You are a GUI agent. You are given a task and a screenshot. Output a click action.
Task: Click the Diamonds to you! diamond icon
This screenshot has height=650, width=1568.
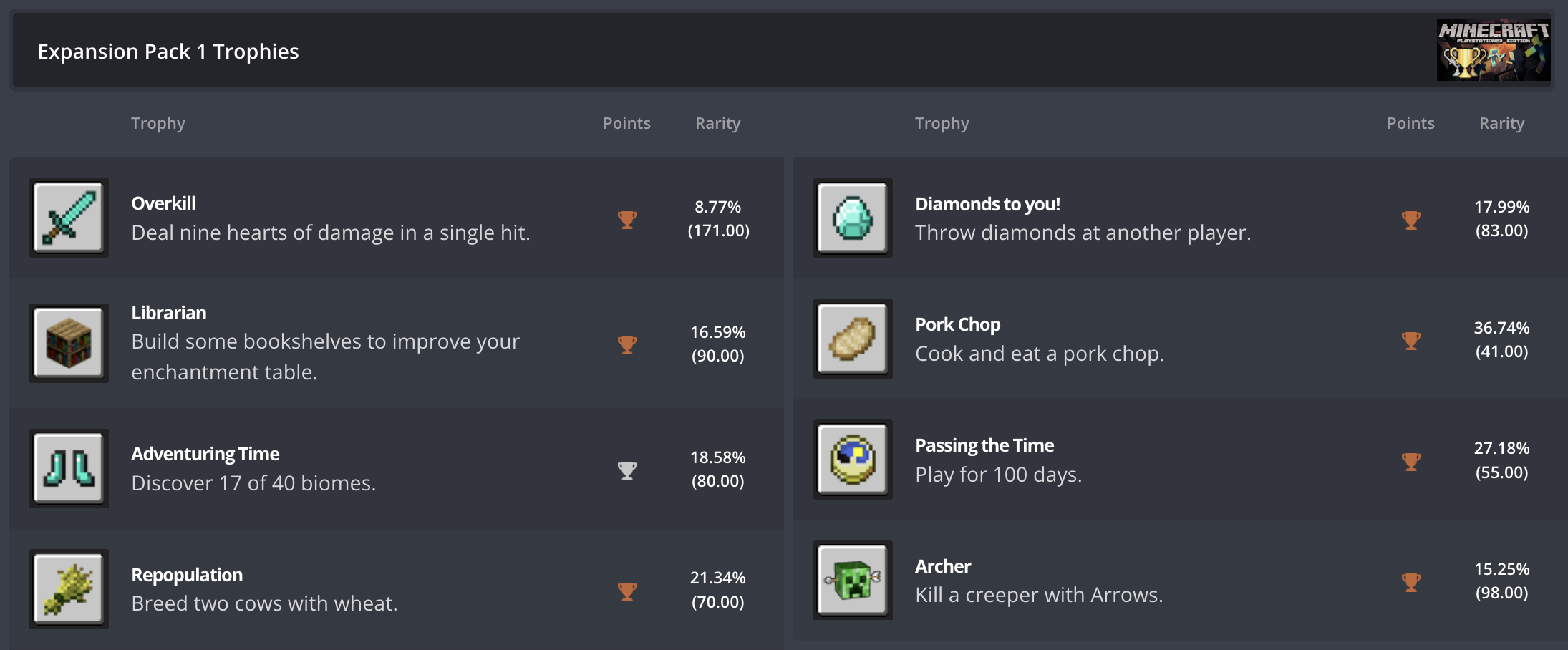click(x=853, y=218)
